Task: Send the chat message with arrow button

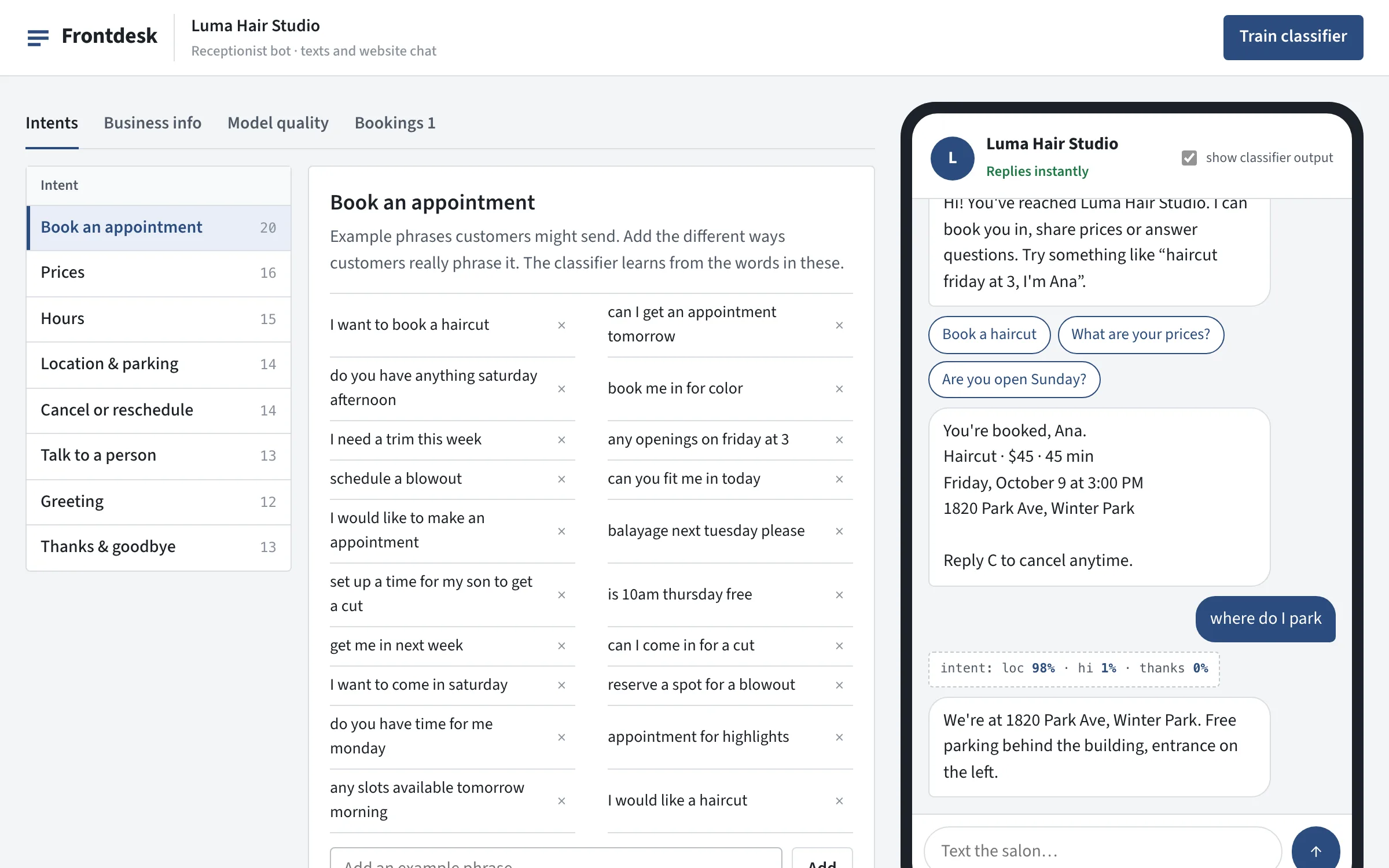Action: coord(1315,850)
